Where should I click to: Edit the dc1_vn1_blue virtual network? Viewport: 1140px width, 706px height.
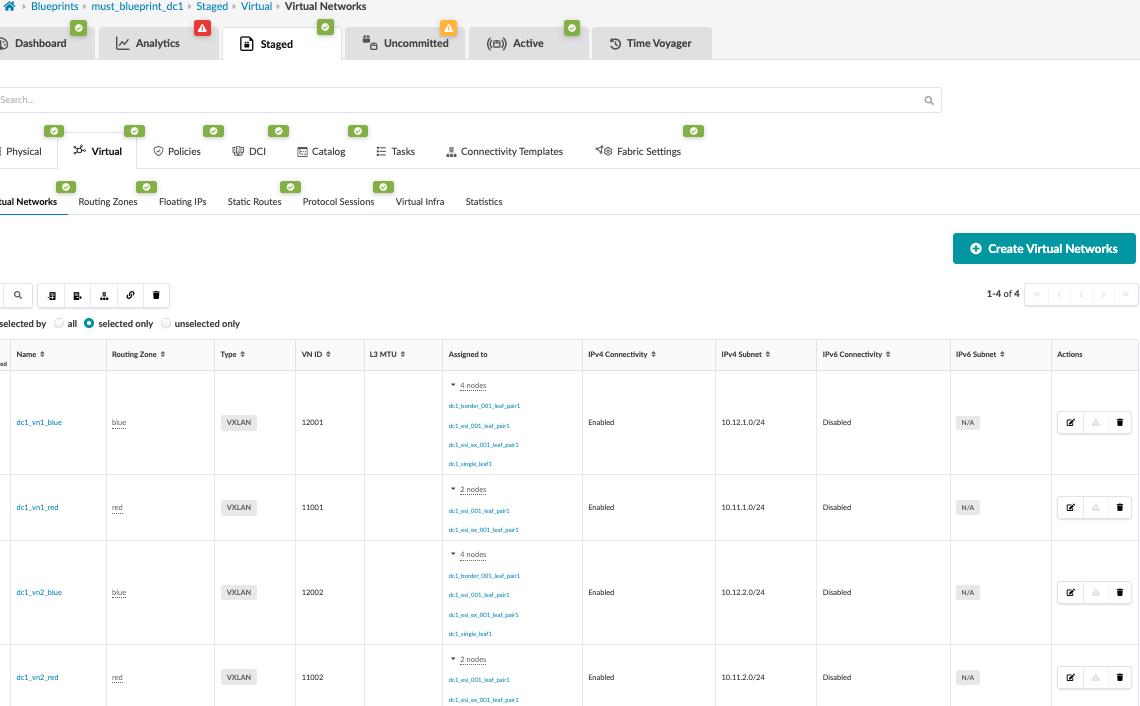(x=1070, y=422)
